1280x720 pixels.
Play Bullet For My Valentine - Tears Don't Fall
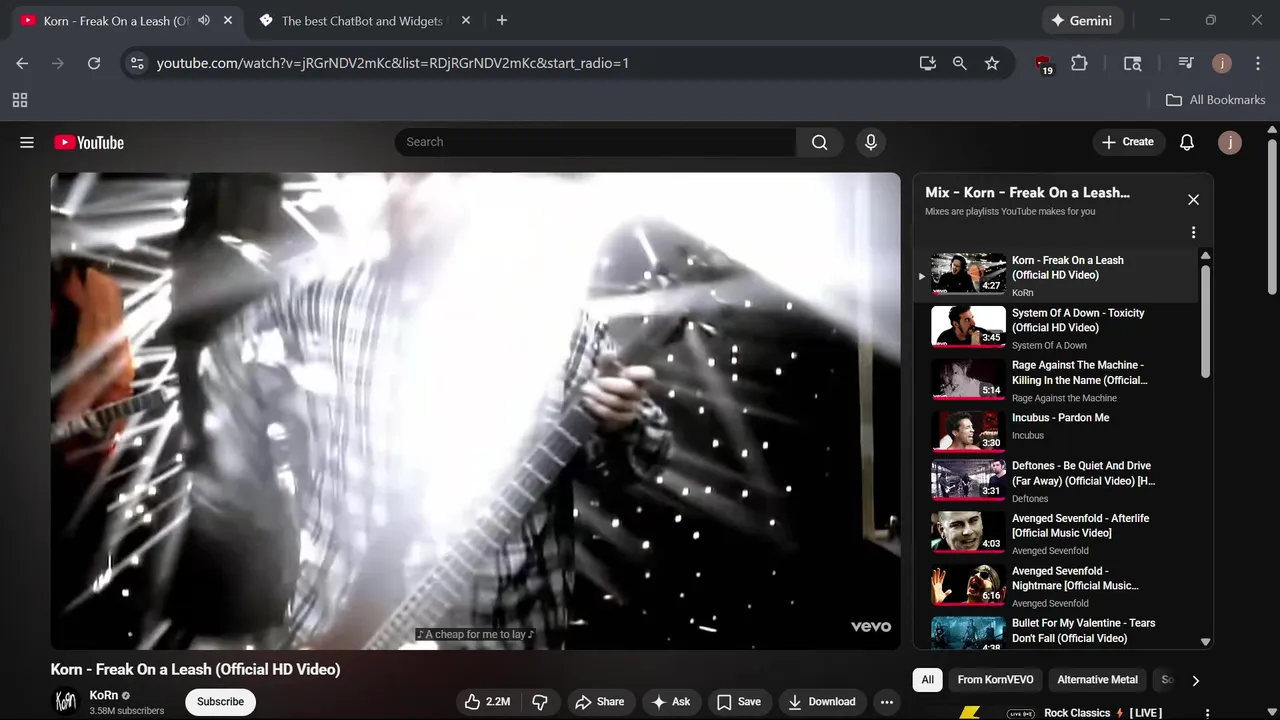pyautogui.click(x=1055, y=634)
